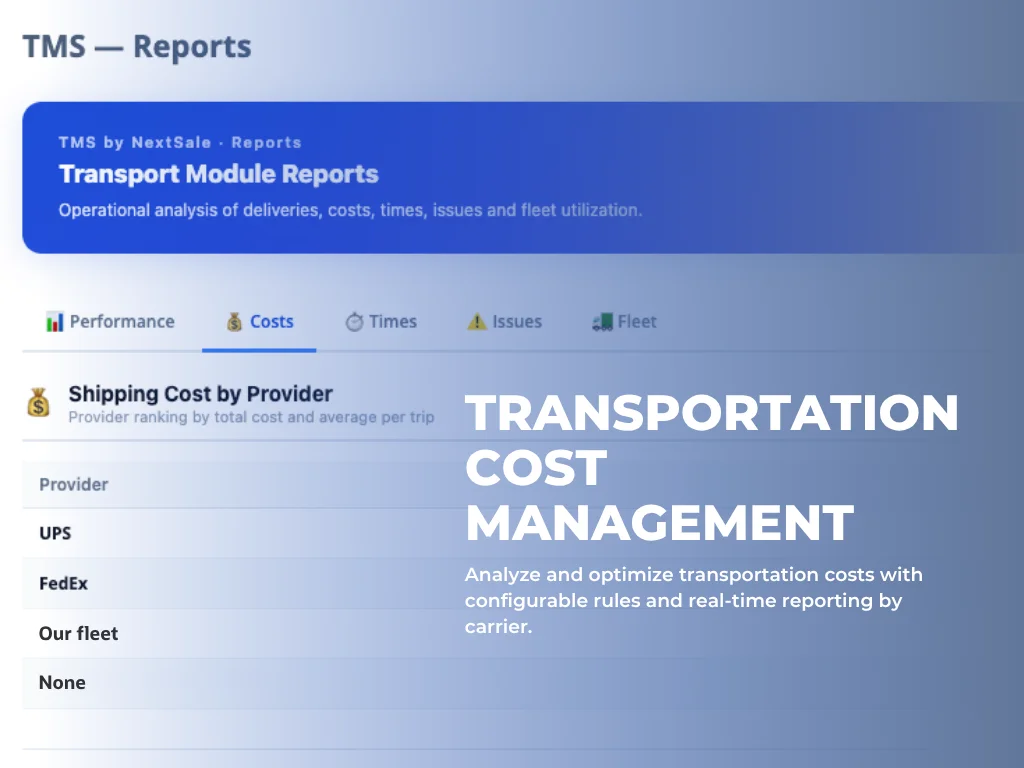Click the Analyze and optimize transportation costs text
Viewport: 1024px width, 768px height.
pos(694,601)
